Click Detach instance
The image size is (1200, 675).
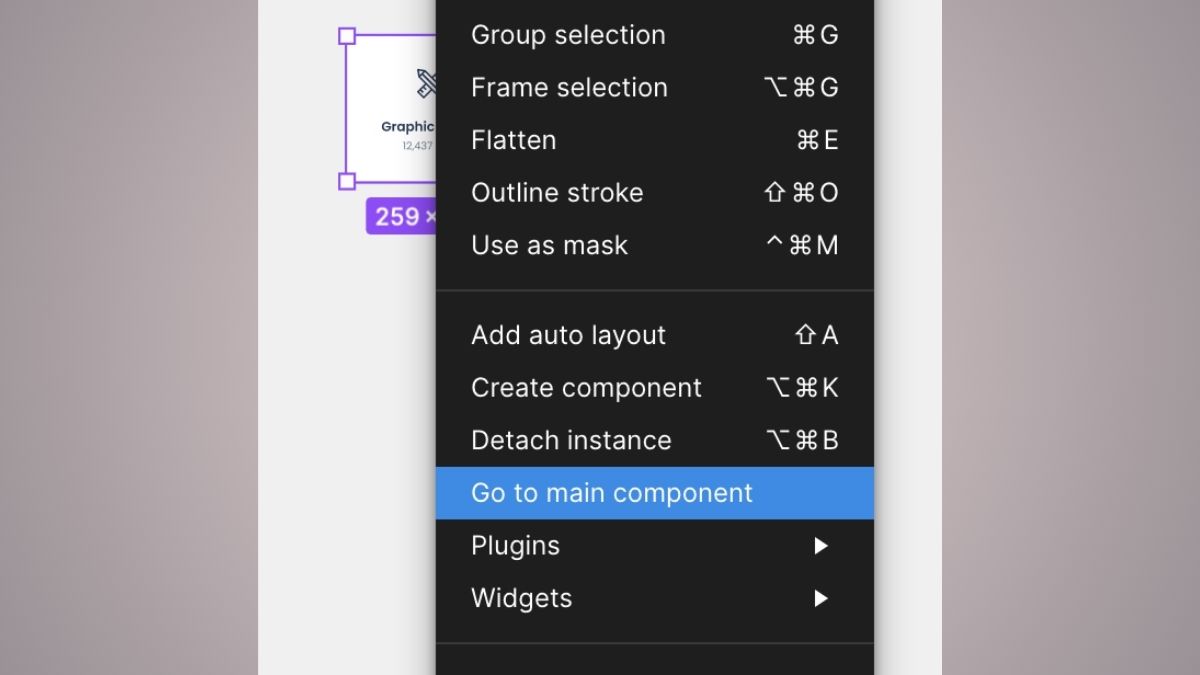tap(571, 440)
